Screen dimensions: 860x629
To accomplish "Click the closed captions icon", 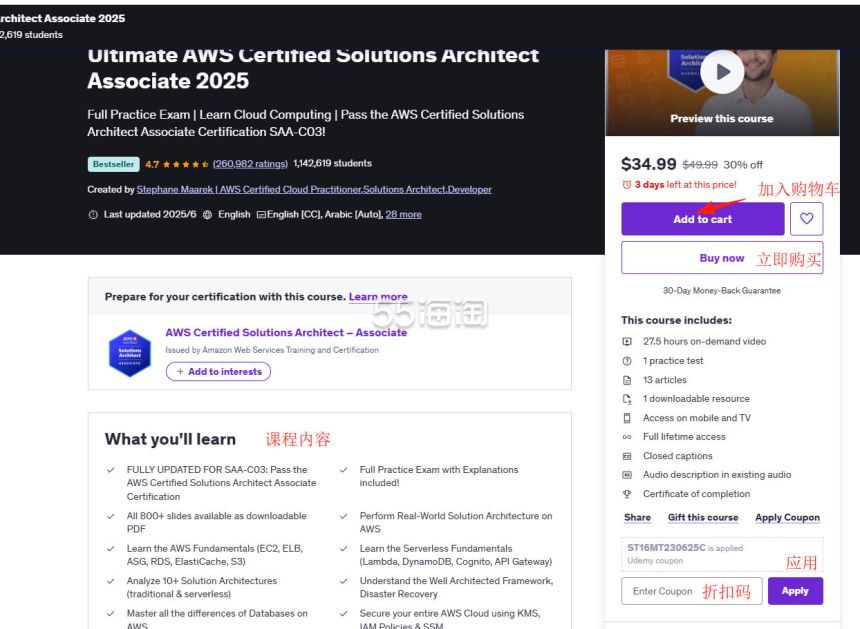I will click(x=627, y=456).
